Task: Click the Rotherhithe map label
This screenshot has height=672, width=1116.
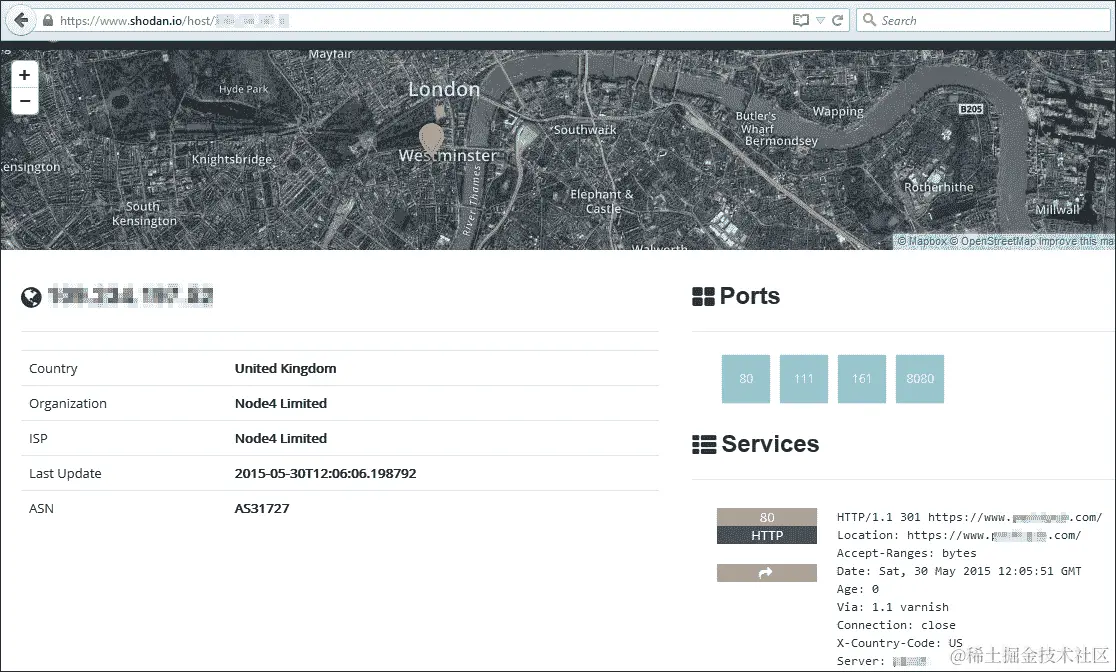Action: click(939, 187)
